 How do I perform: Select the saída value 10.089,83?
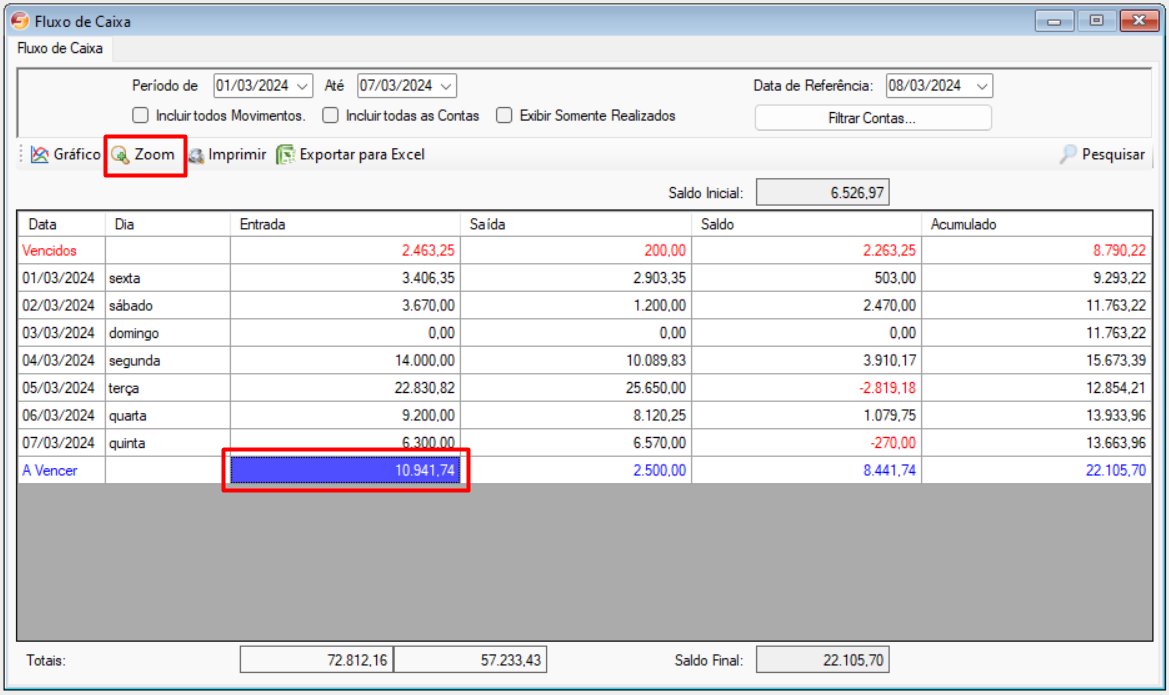click(576, 361)
